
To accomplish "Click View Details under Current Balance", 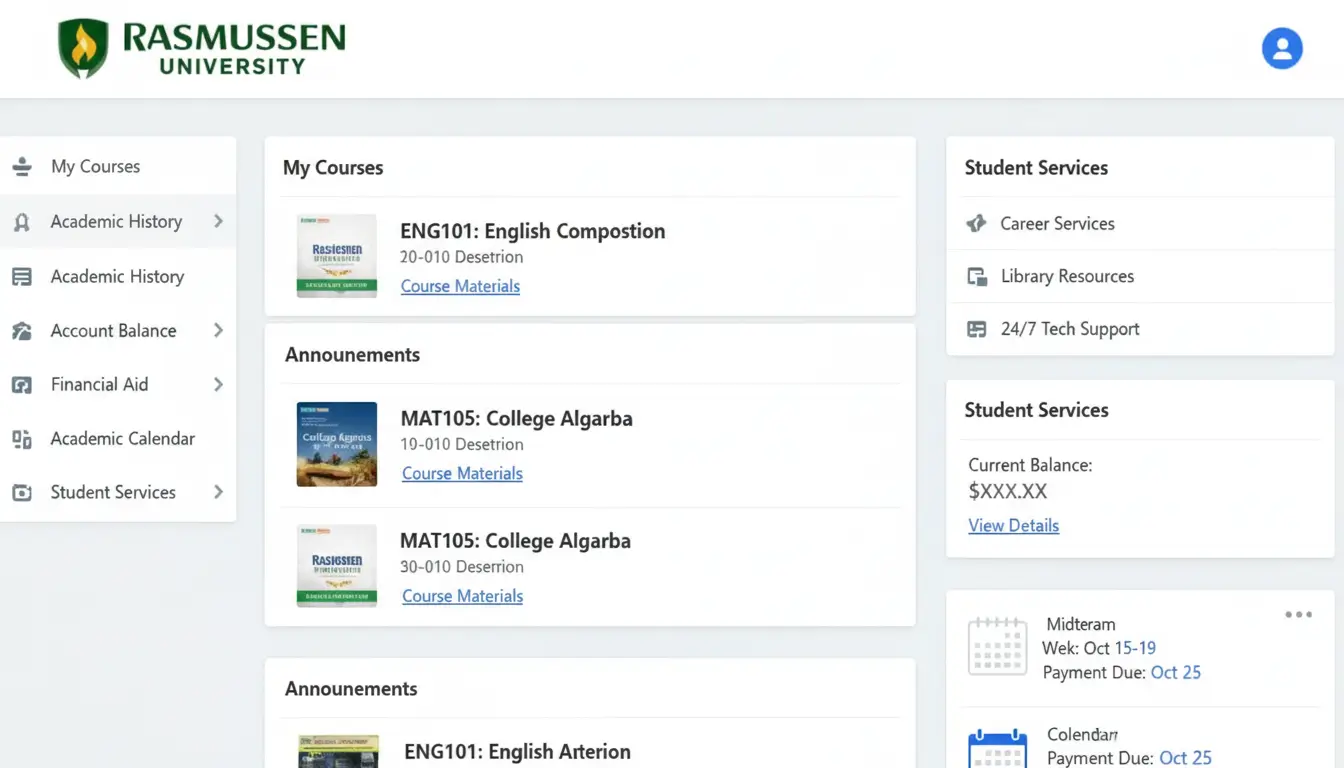I will tap(1013, 526).
